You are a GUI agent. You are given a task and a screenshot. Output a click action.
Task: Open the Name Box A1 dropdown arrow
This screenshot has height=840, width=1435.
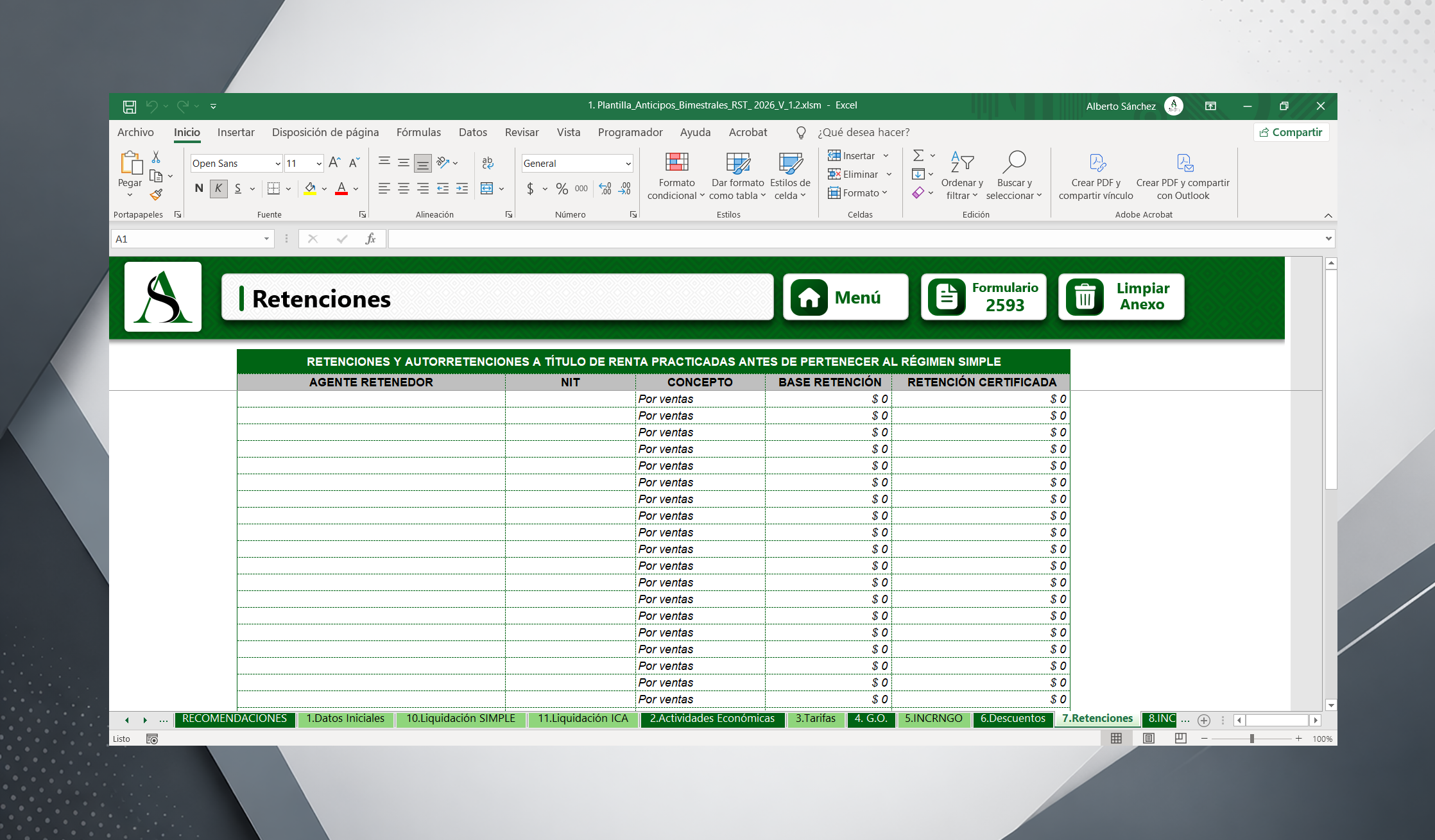point(266,239)
